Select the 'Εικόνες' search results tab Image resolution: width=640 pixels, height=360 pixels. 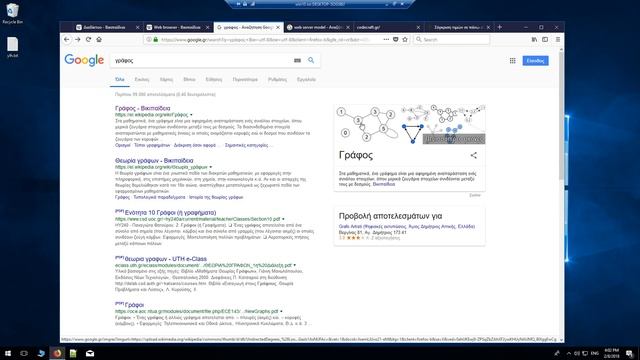[142, 79]
